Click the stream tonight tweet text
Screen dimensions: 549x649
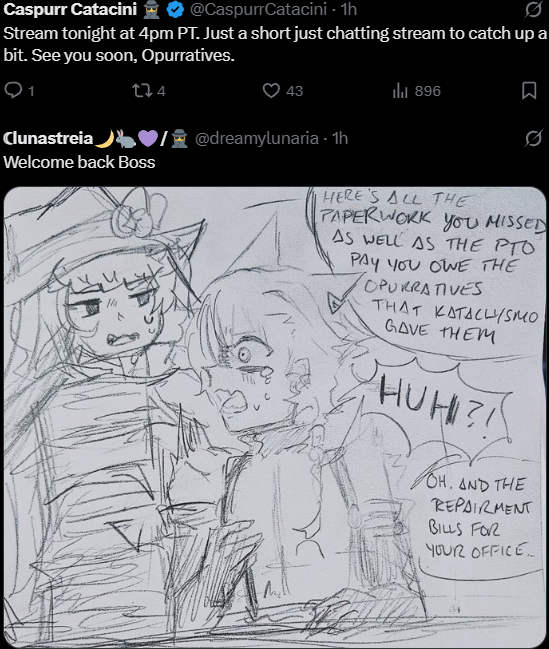pyautogui.click(x=275, y=44)
